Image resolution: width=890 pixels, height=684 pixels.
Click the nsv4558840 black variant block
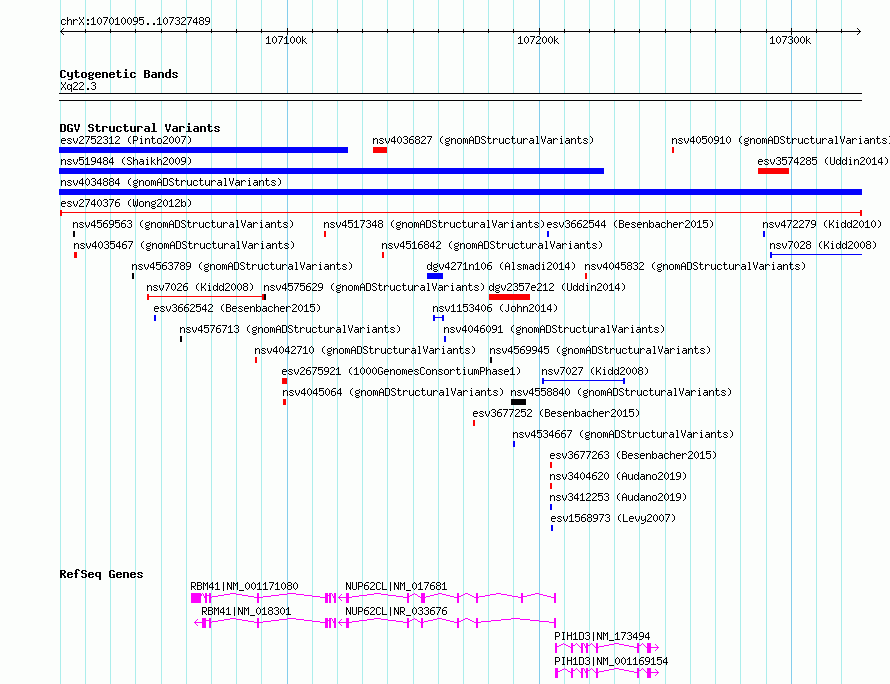518,402
